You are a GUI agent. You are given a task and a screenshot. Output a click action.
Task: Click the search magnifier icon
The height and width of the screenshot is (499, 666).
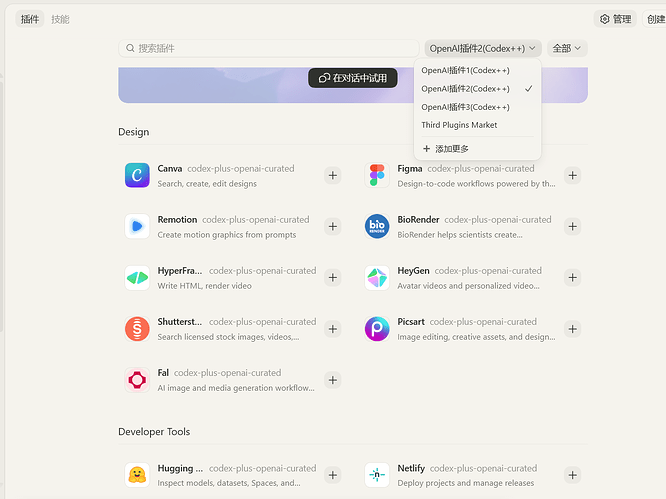(x=130, y=48)
